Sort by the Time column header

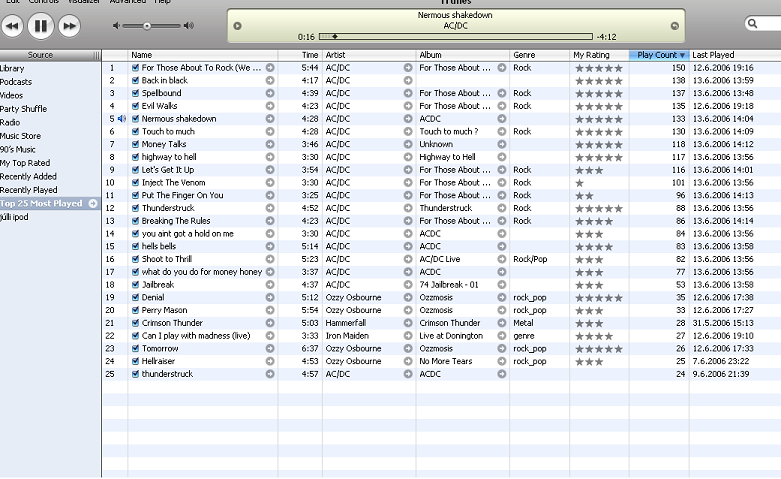point(300,55)
